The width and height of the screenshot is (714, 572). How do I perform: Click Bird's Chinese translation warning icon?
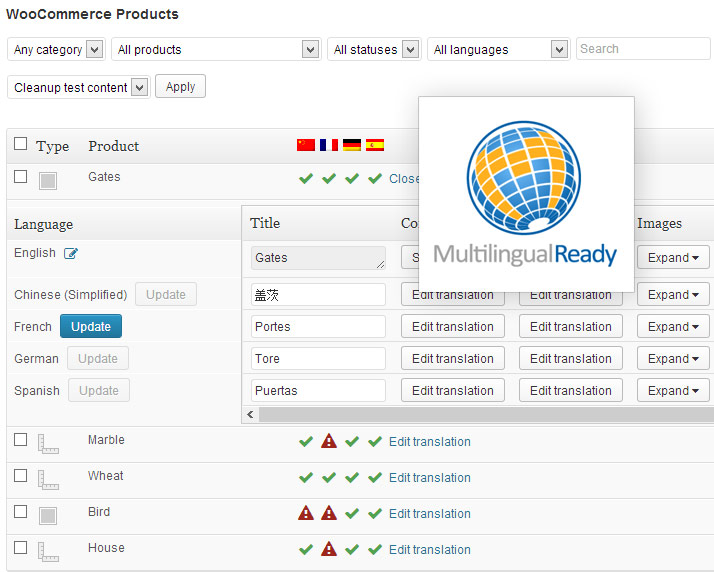306,513
